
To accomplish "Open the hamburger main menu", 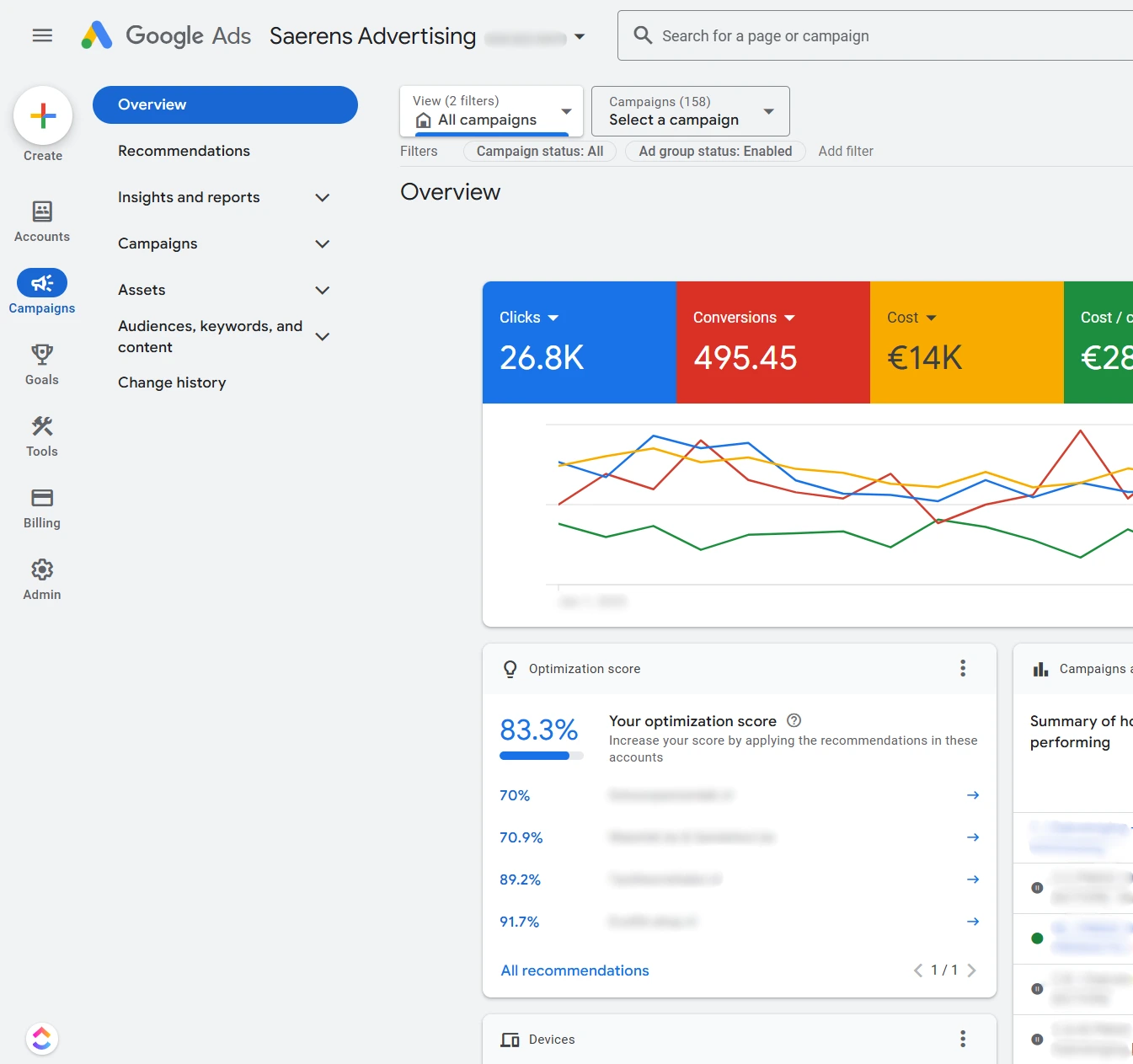I will tap(42, 35).
